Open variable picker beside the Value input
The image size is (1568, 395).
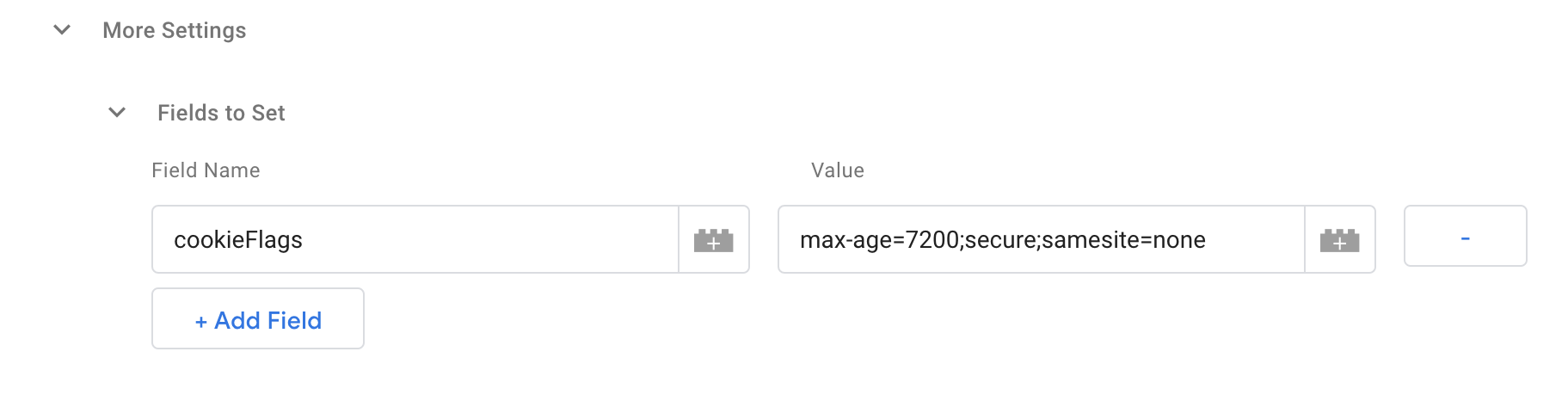click(x=1340, y=239)
